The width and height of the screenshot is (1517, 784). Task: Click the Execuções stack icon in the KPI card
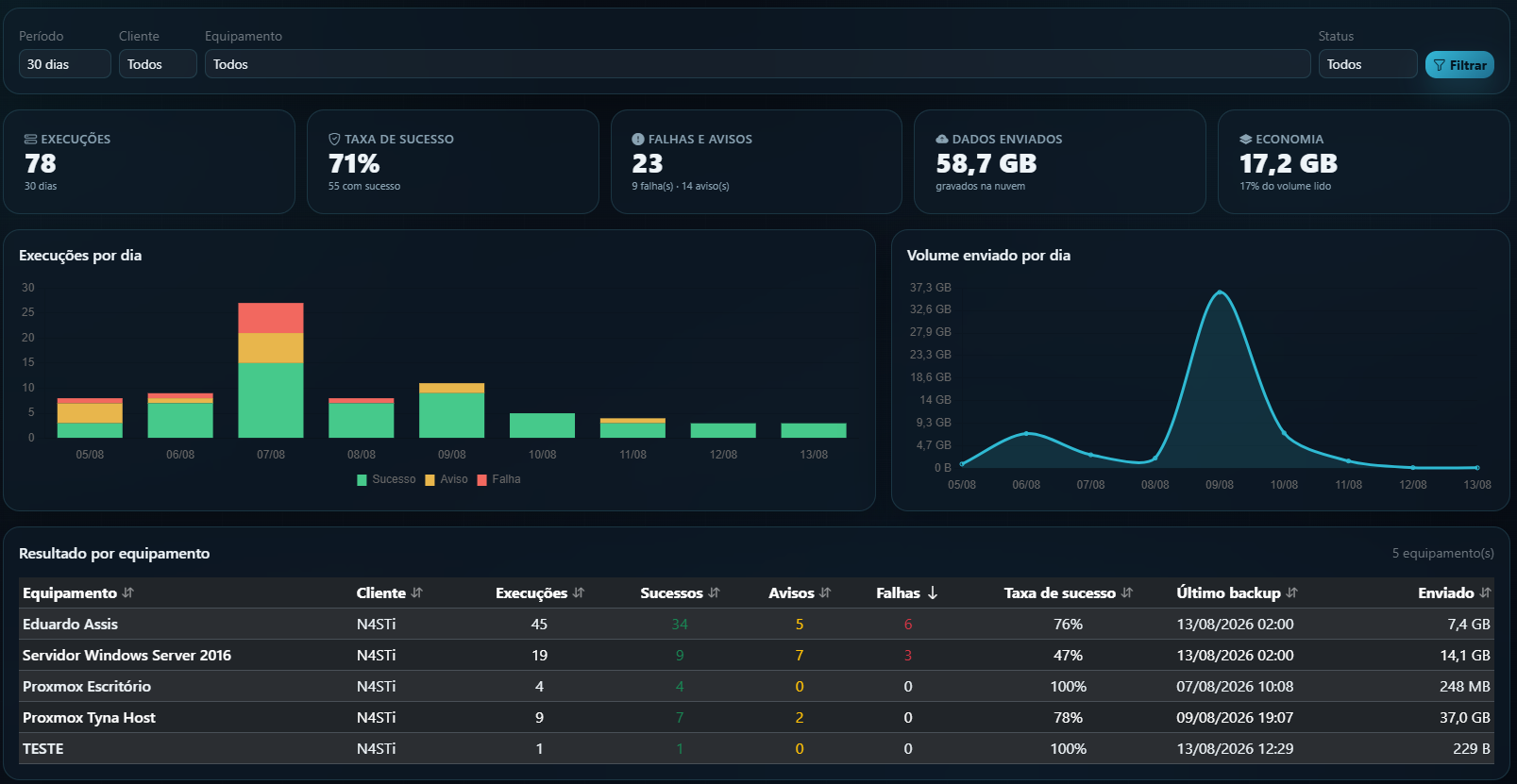click(x=30, y=139)
